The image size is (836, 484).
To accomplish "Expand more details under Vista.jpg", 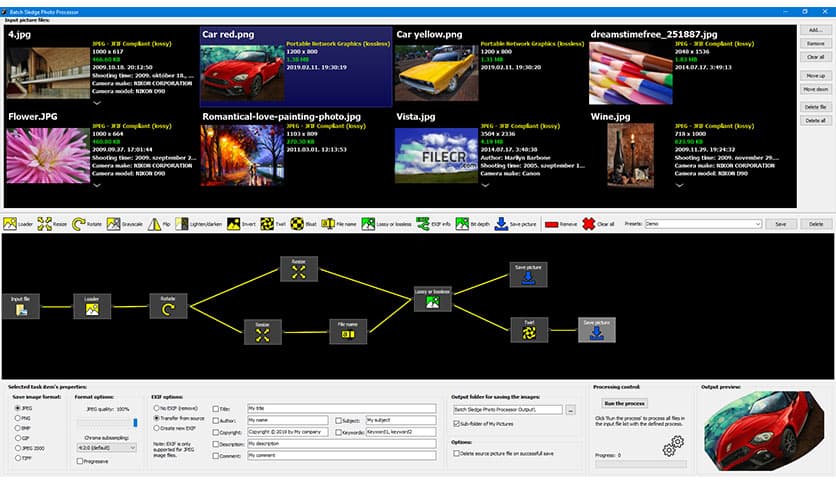I will point(485,185).
